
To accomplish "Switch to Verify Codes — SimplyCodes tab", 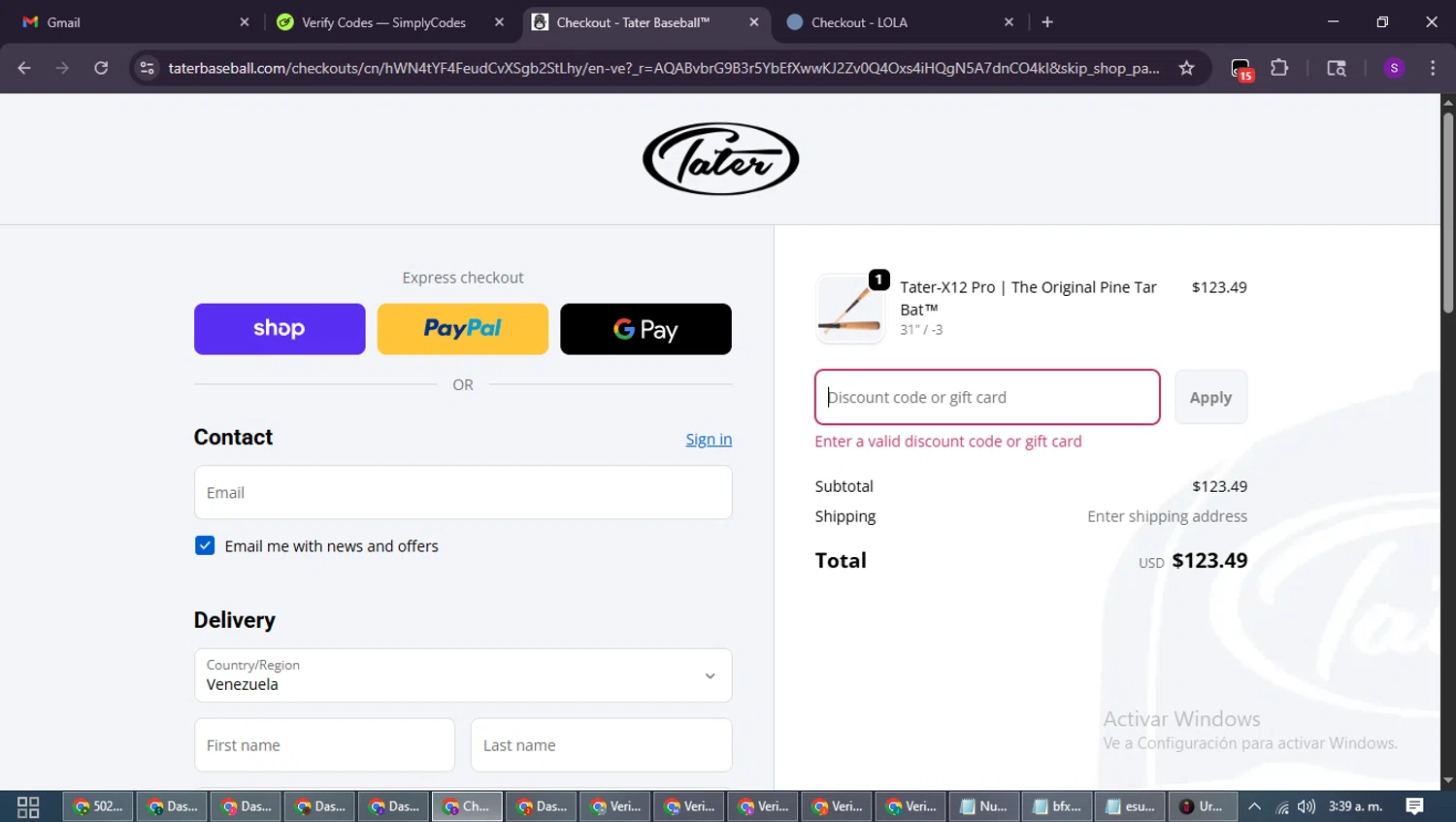I will tap(384, 22).
